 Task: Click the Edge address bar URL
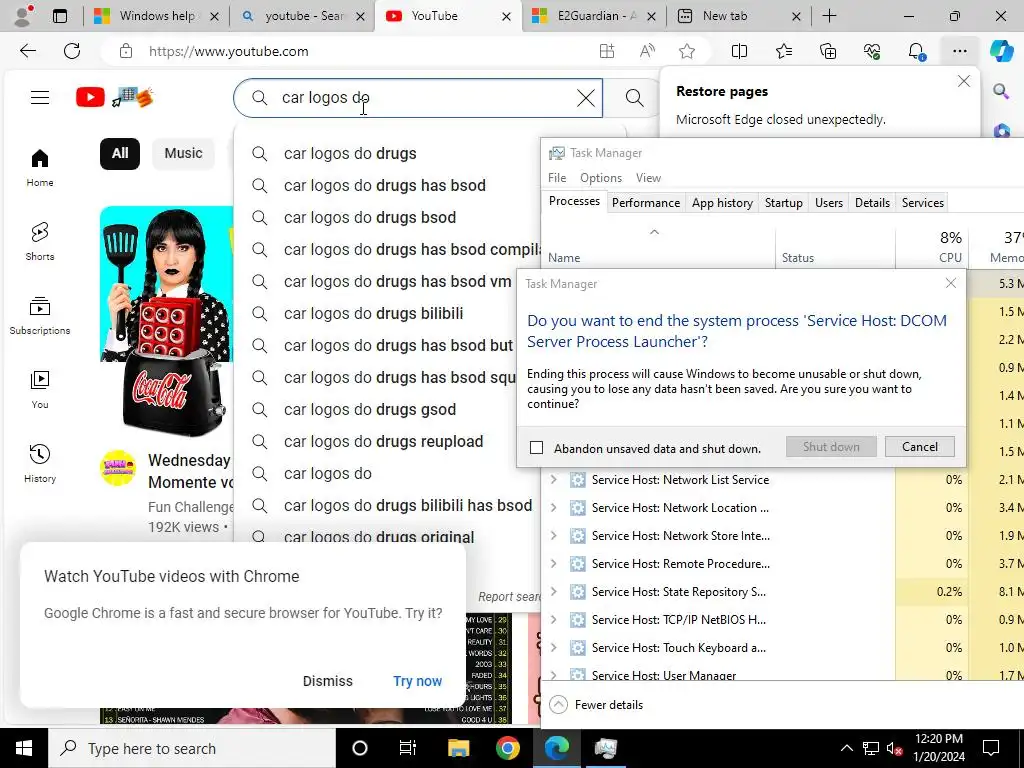click(x=229, y=51)
